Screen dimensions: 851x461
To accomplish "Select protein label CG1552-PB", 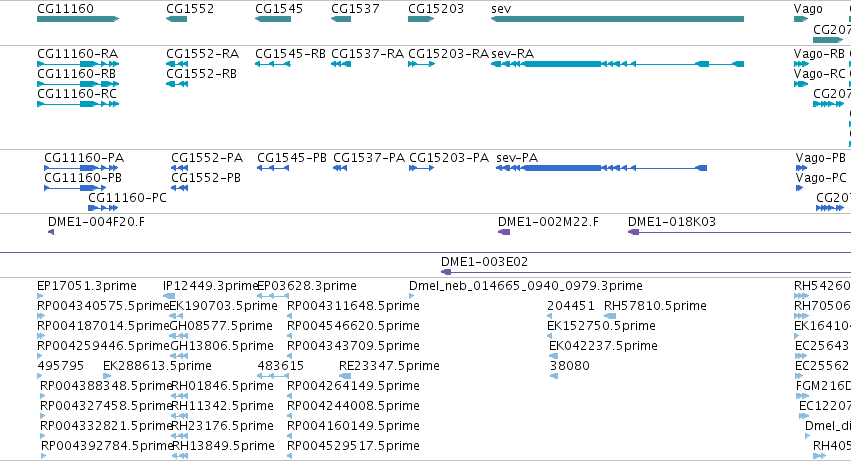I will coord(206,178).
